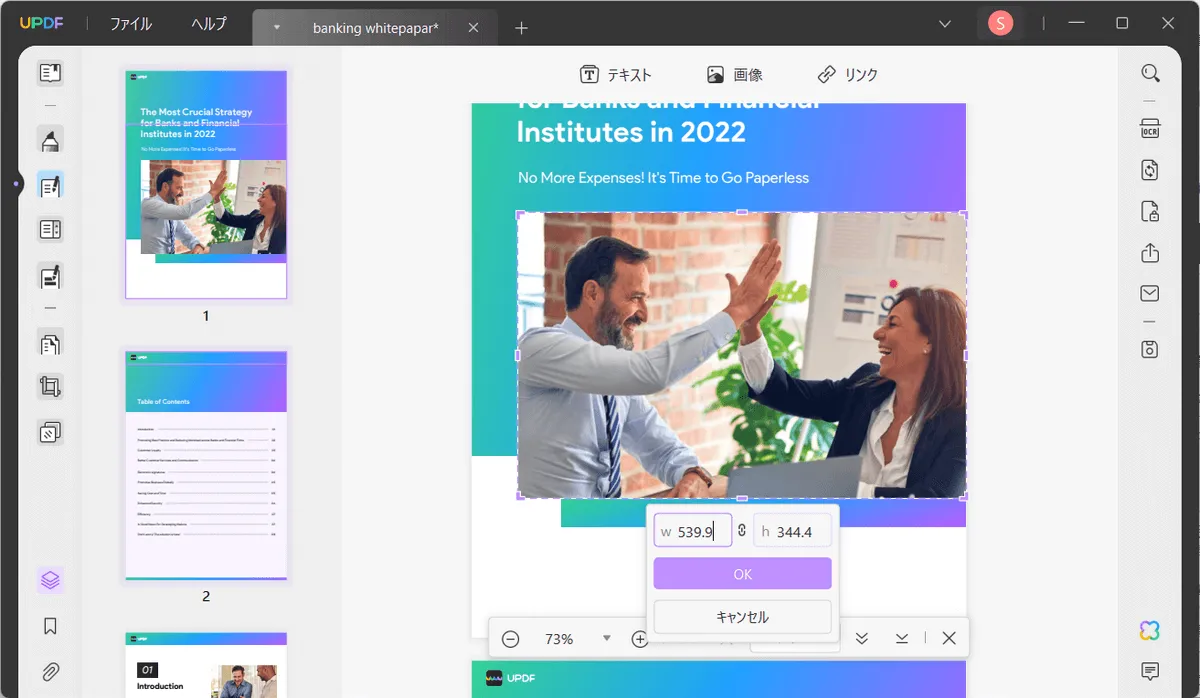Add a new tab

(521, 28)
